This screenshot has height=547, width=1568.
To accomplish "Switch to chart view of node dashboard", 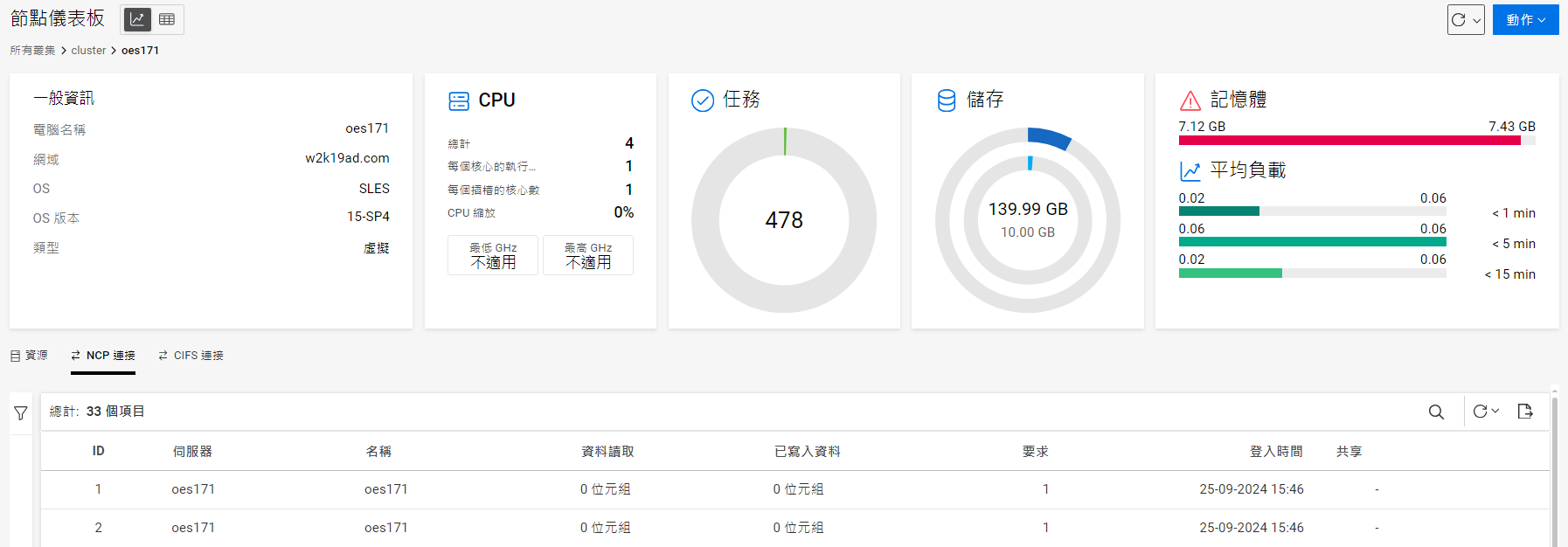I will [137, 19].
